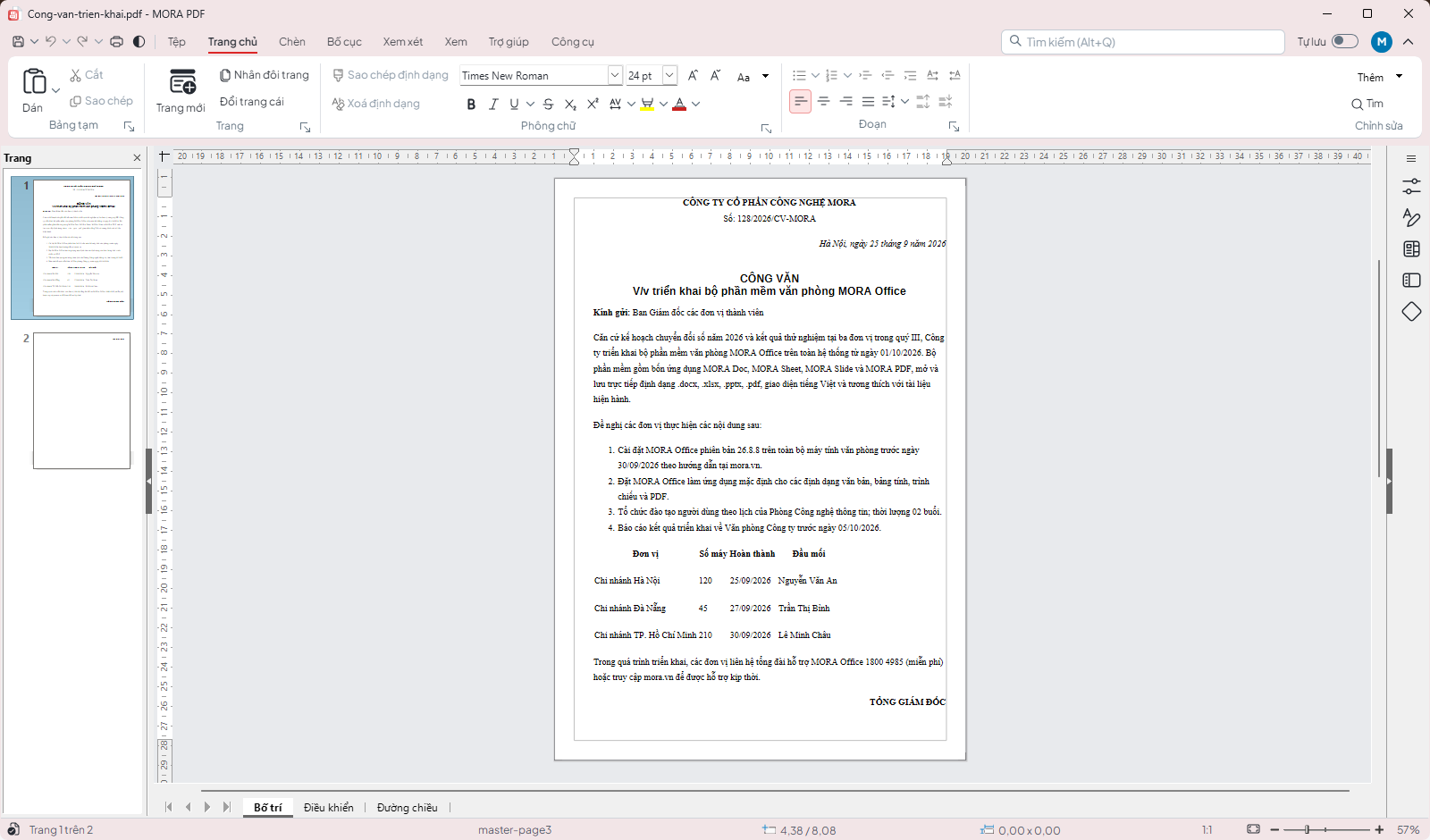This screenshot has height=840, width=1430.
Task: Apply superscript formatting
Action: [592, 105]
